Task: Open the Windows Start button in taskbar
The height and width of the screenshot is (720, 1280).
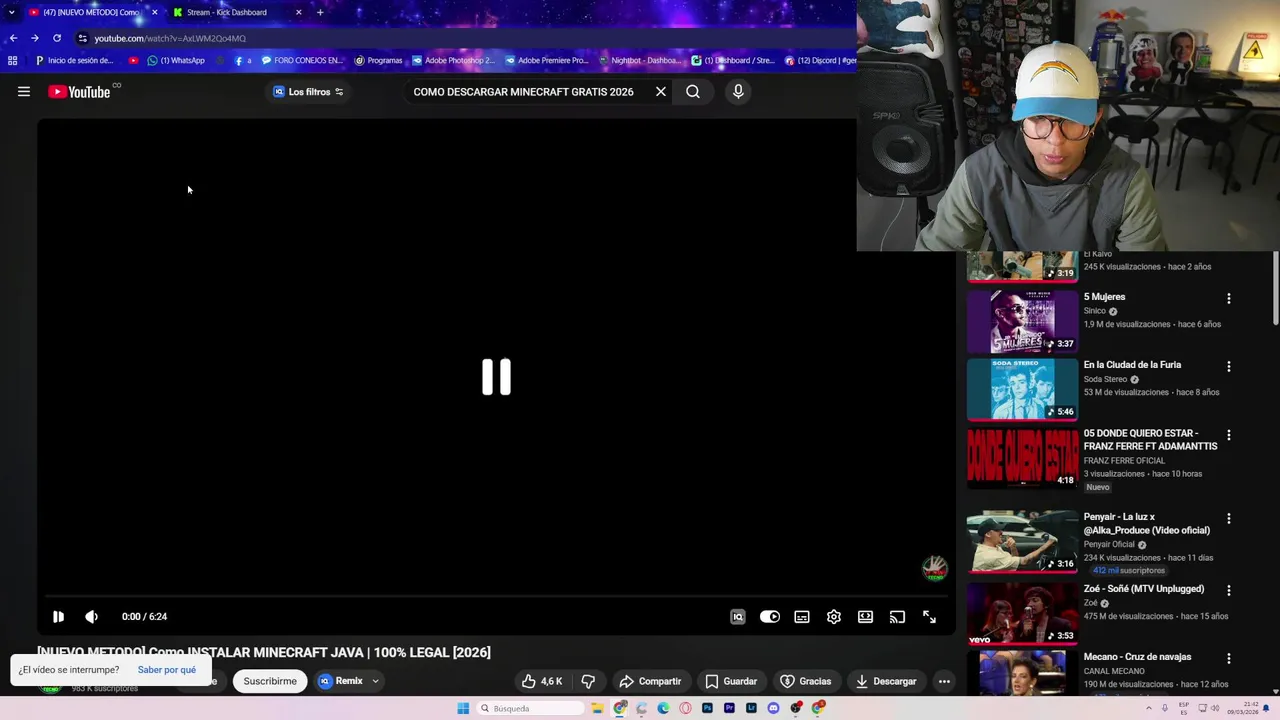Action: [x=463, y=708]
